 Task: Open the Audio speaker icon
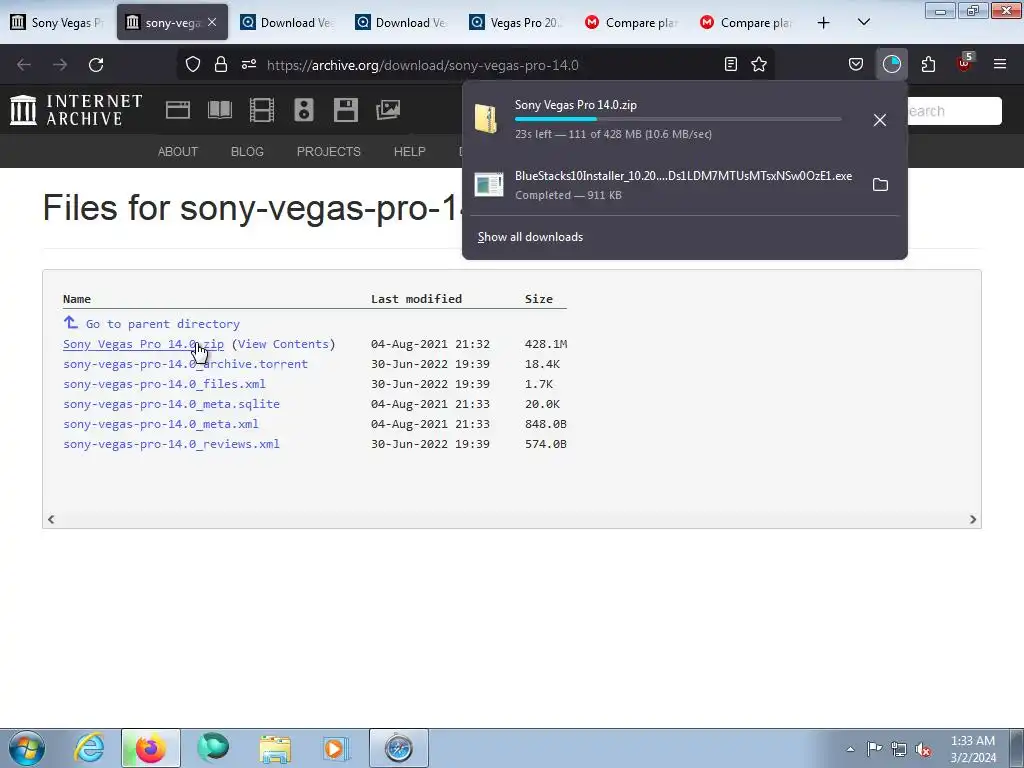[x=304, y=110]
